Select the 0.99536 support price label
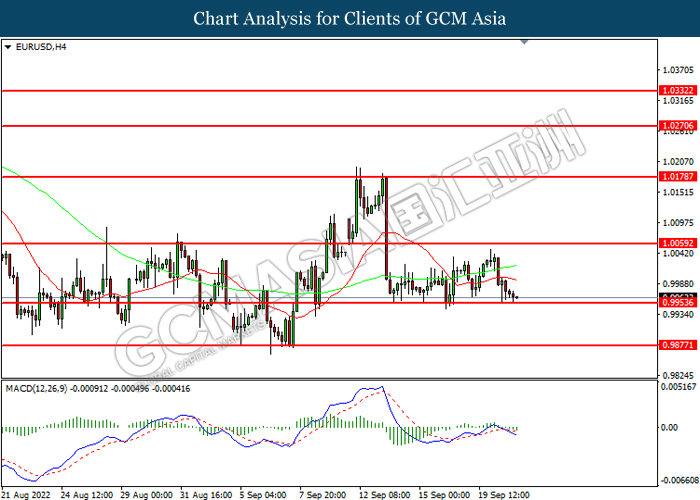 (x=678, y=303)
